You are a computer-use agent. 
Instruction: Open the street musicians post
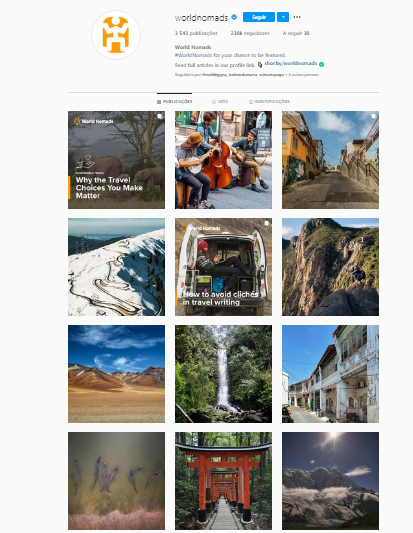click(x=223, y=160)
